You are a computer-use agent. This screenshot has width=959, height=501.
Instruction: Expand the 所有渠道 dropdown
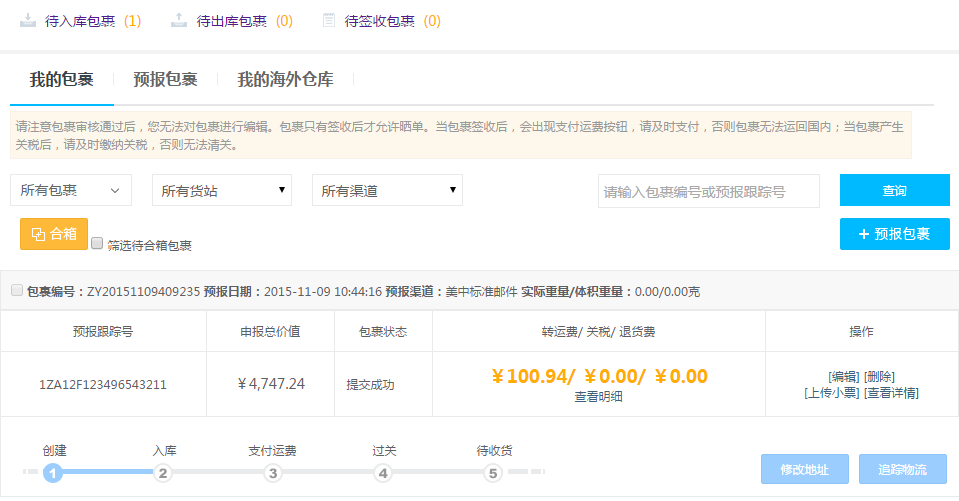pos(387,190)
